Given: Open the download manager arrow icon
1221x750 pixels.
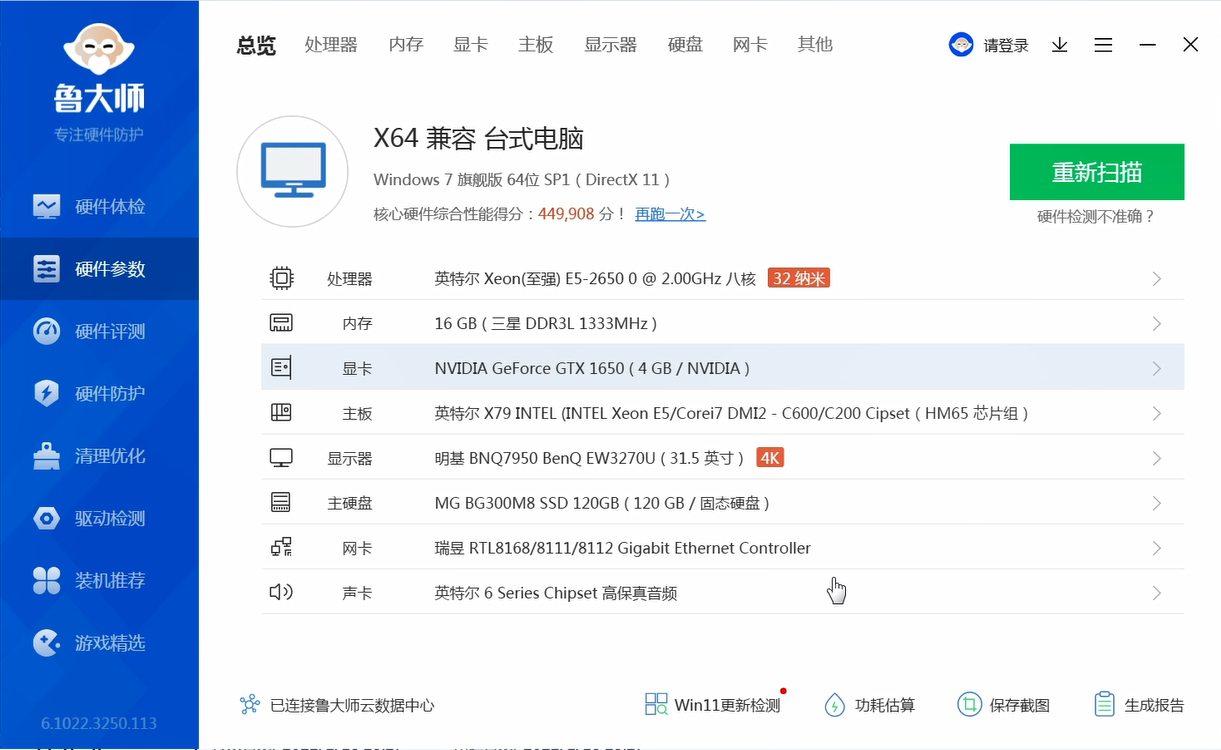Looking at the screenshot, I should click(x=1059, y=45).
